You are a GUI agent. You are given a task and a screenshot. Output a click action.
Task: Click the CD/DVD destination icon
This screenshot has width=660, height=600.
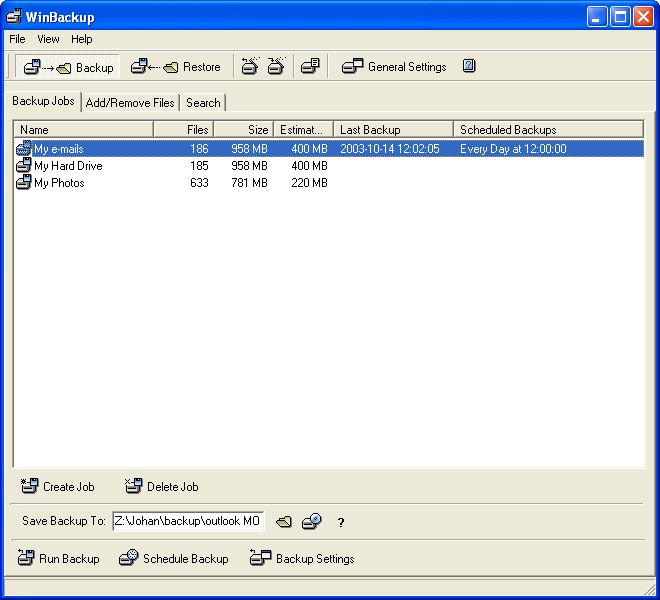312,521
